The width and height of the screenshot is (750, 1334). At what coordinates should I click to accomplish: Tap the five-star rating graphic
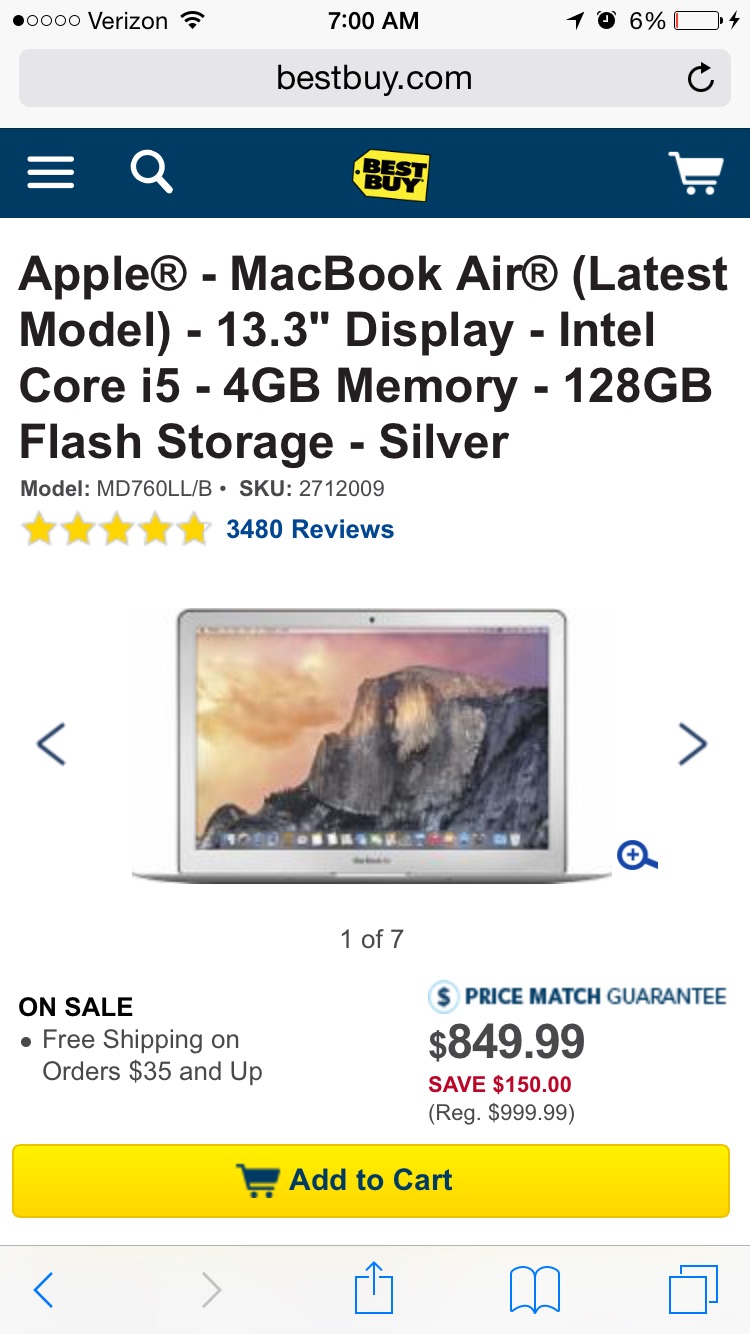tap(116, 529)
